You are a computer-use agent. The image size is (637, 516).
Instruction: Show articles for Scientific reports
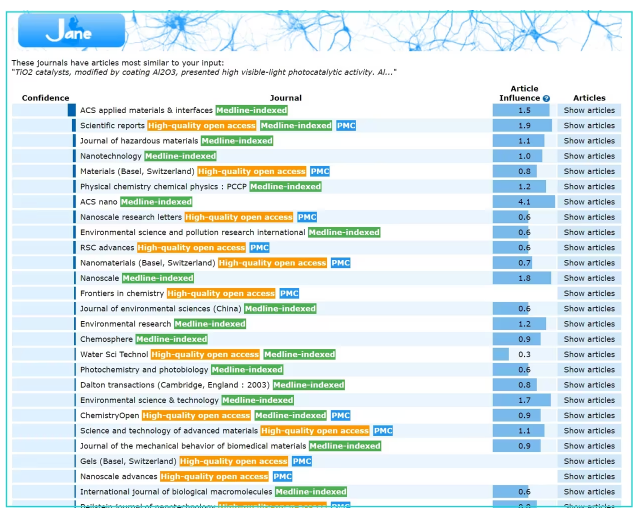(x=589, y=126)
